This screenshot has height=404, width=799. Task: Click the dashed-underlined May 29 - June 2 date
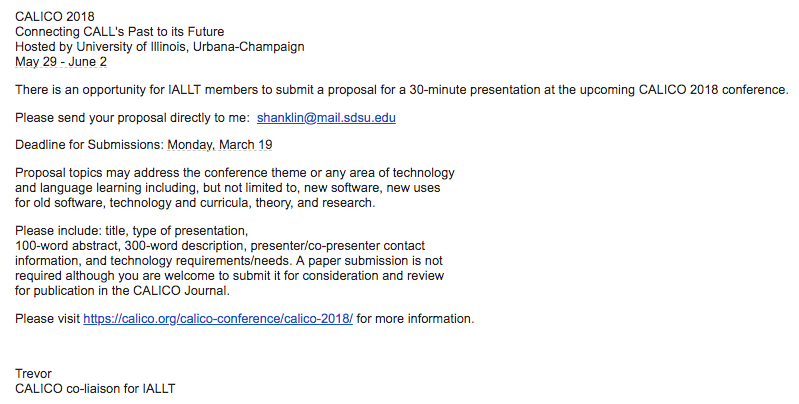click(61, 62)
